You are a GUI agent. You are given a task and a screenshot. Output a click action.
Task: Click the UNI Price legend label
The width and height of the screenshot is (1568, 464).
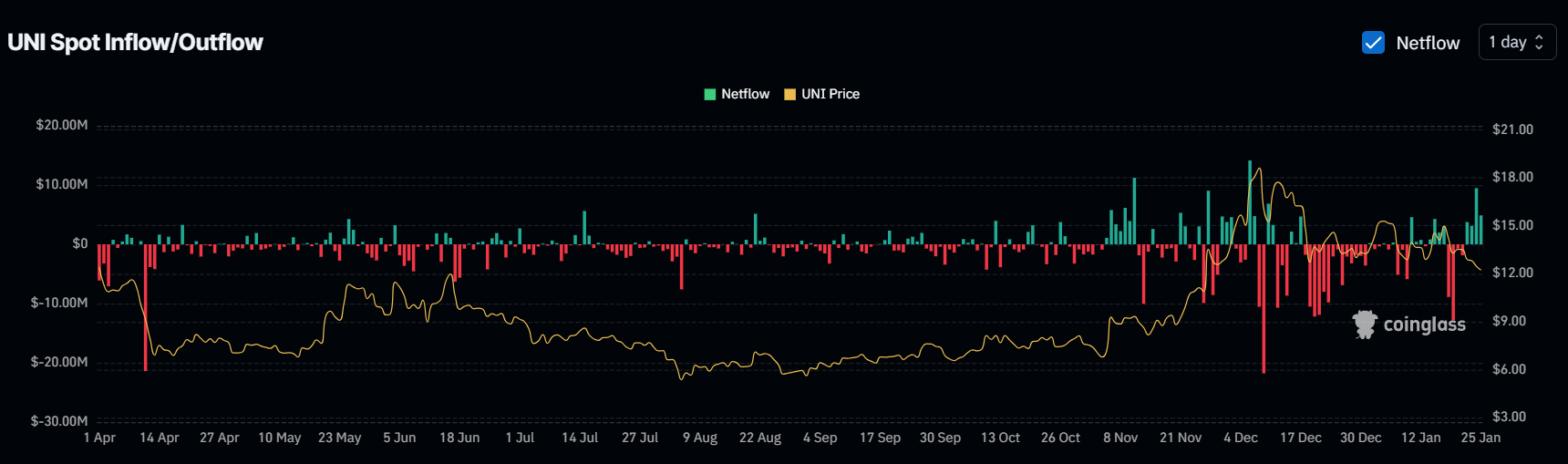(830, 94)
